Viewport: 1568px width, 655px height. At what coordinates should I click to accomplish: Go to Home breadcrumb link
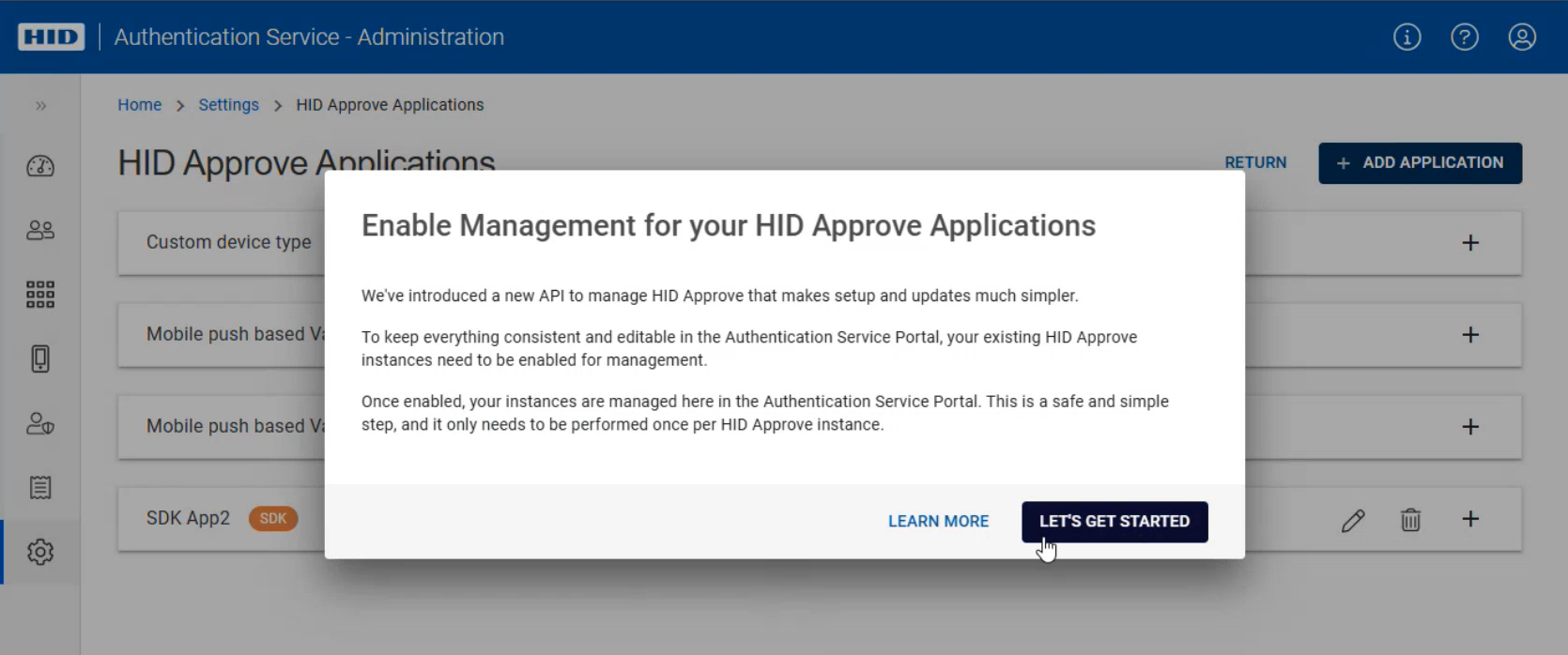[x=139, y=105]
